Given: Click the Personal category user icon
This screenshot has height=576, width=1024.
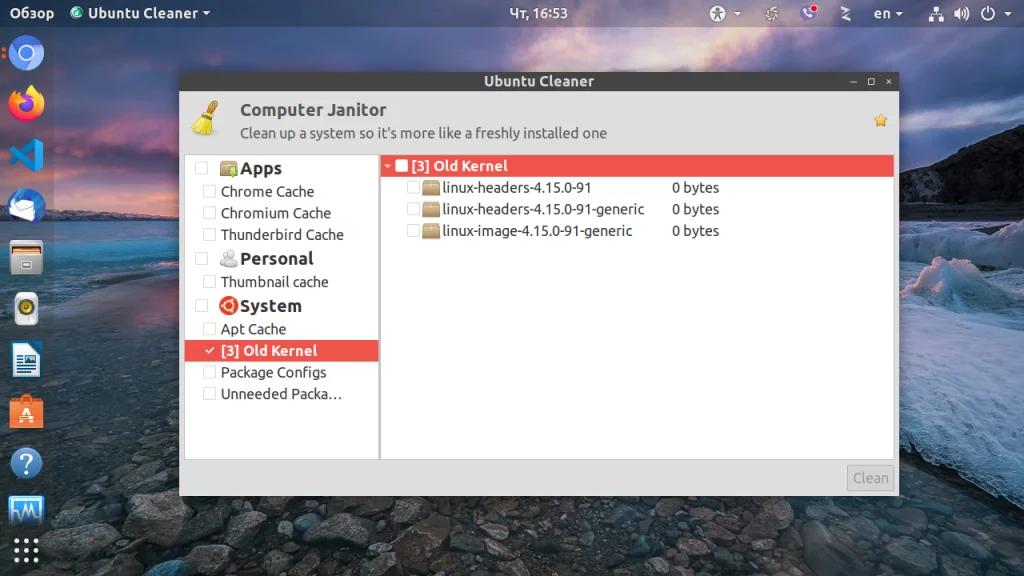Looking at the screenshot, I should 229,259.
